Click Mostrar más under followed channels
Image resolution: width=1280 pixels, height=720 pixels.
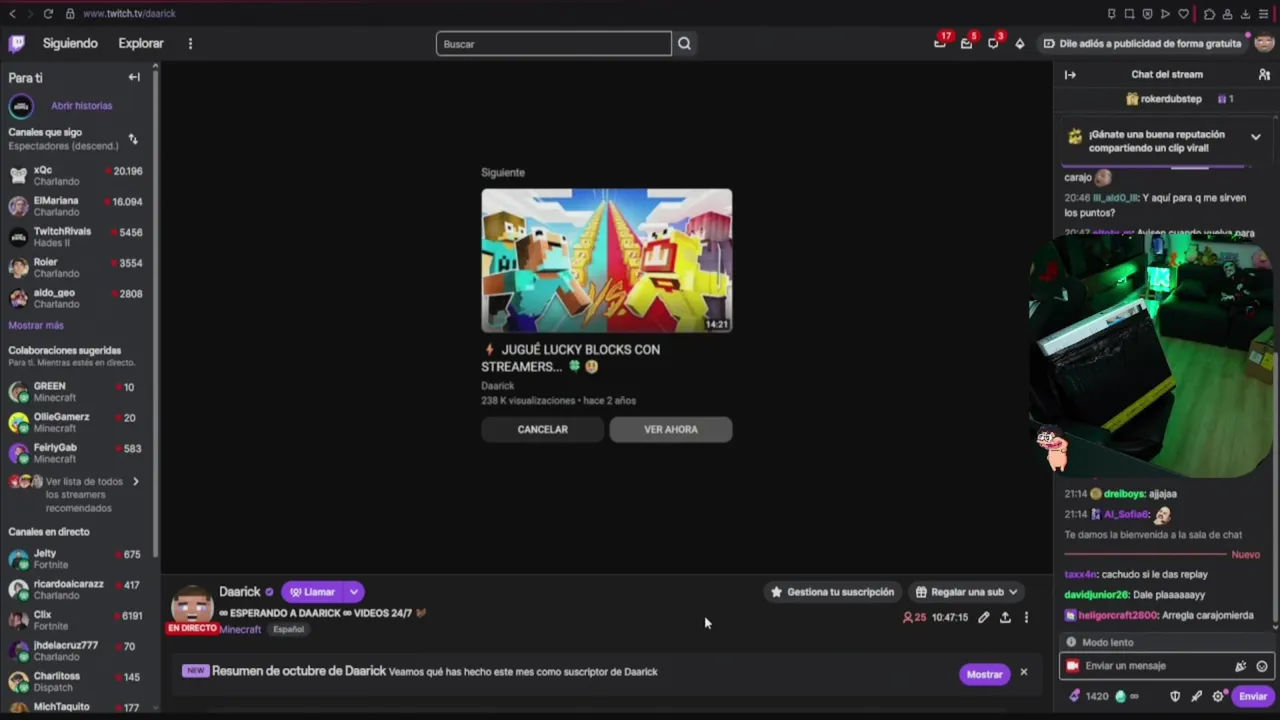pos(36,325)
